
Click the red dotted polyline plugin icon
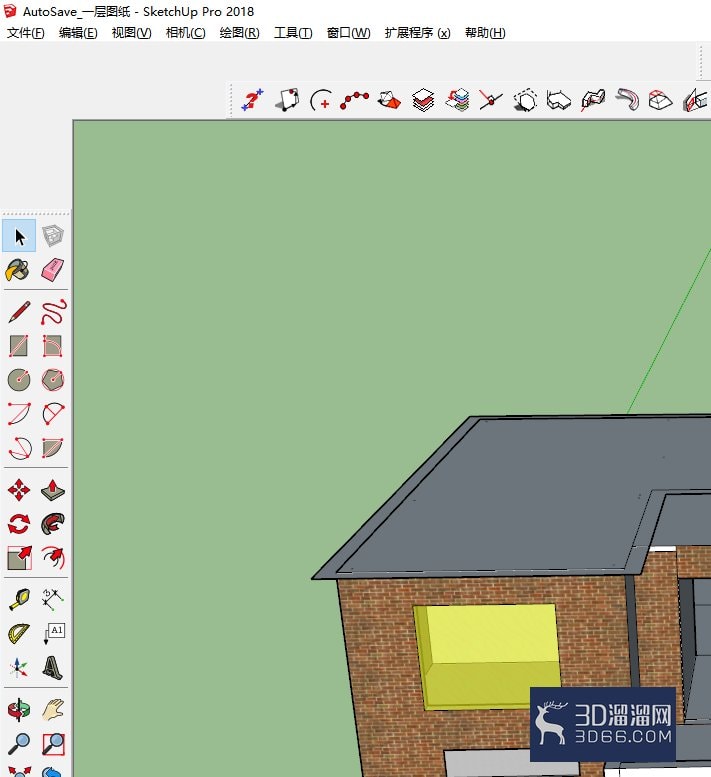pos(354,101)
